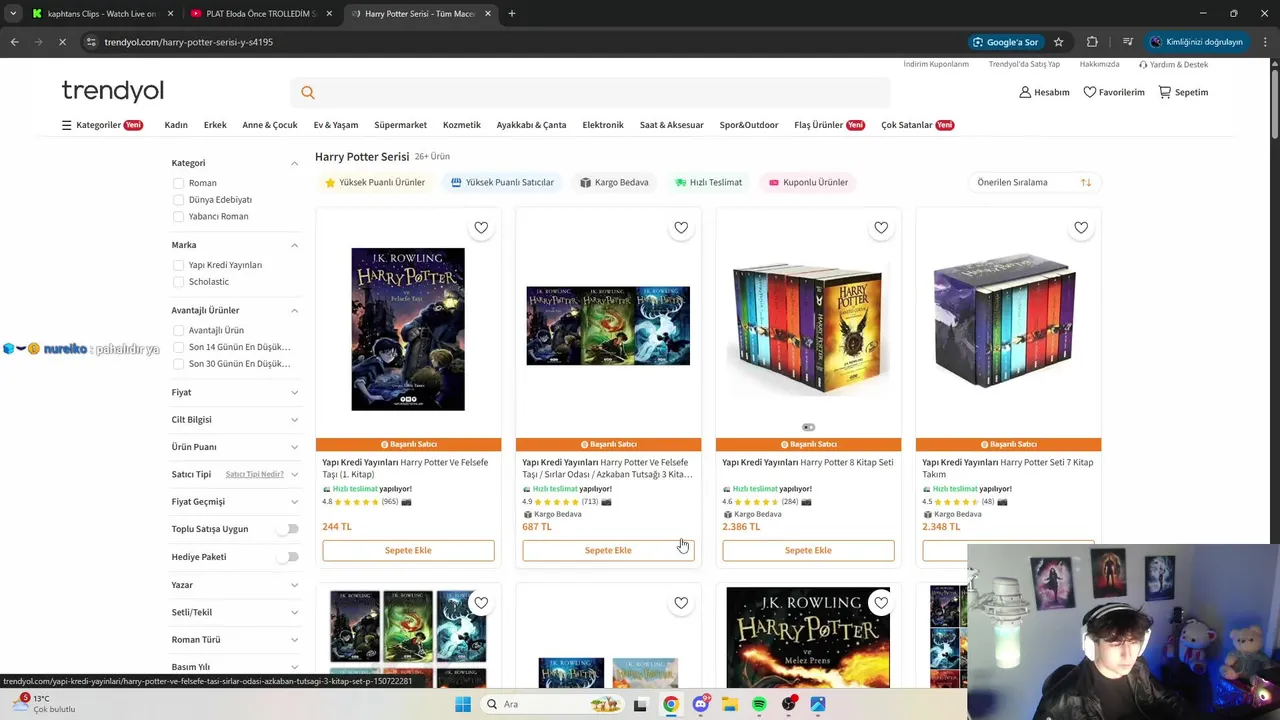Open Spotify from taskbar
Screen dimensions: 1280x720
(759, 704)
